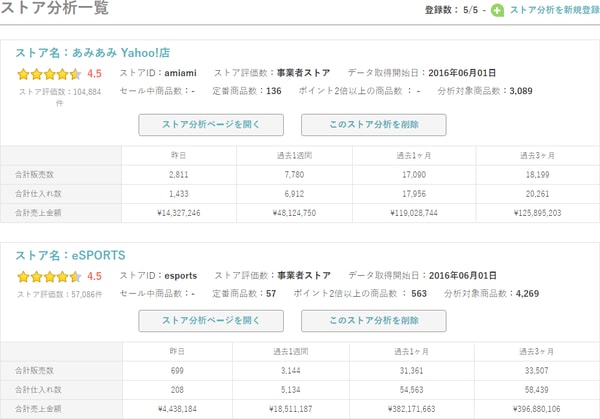Select the cell showing ¥4,438,184

[178, 409]
